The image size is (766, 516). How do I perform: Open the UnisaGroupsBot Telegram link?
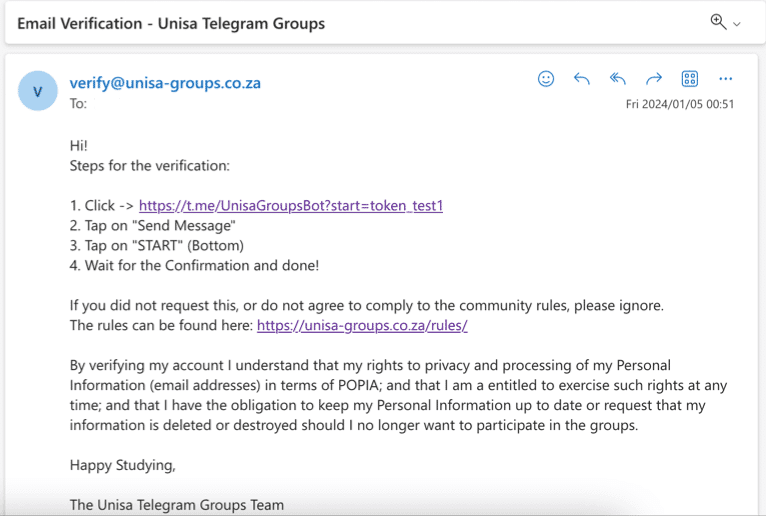[x=291, y=206]
